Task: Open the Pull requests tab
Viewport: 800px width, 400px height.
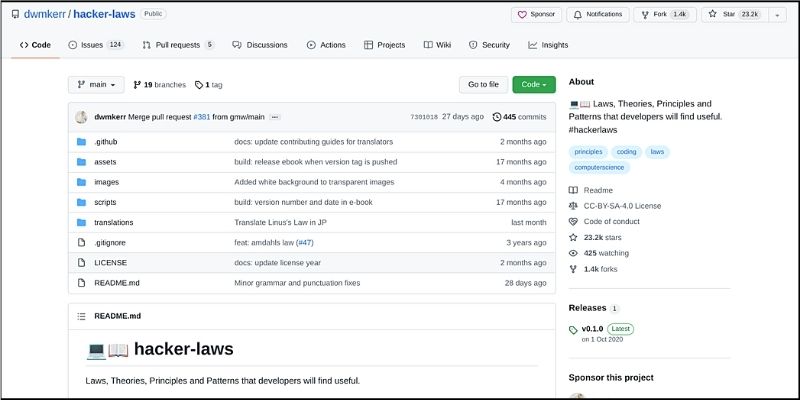Action: pos(178,45)
